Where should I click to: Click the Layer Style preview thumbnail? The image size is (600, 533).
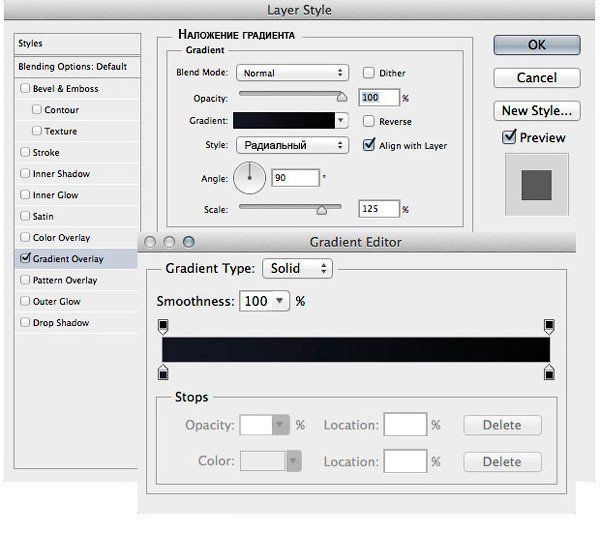point(536,185)
